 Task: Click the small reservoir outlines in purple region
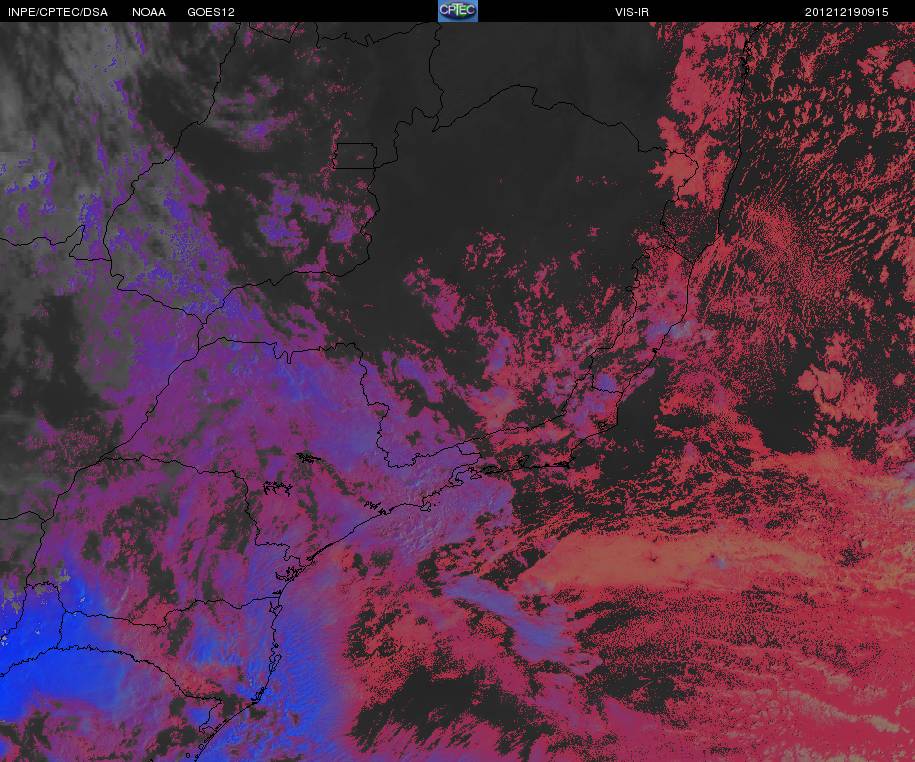(278, 487)
